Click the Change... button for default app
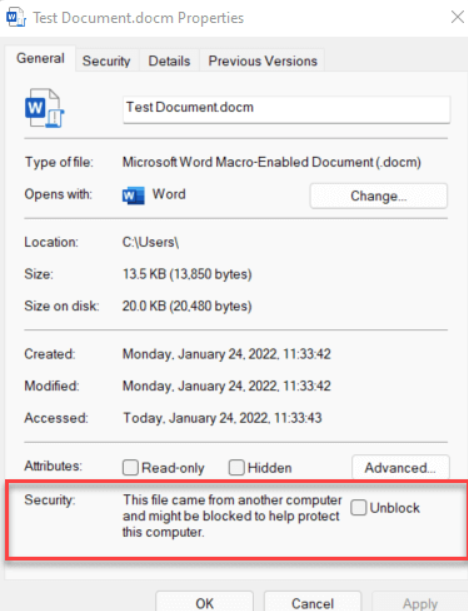Viewport: 468px width, 611px height. pyautogui.click(x=378, y=196)
